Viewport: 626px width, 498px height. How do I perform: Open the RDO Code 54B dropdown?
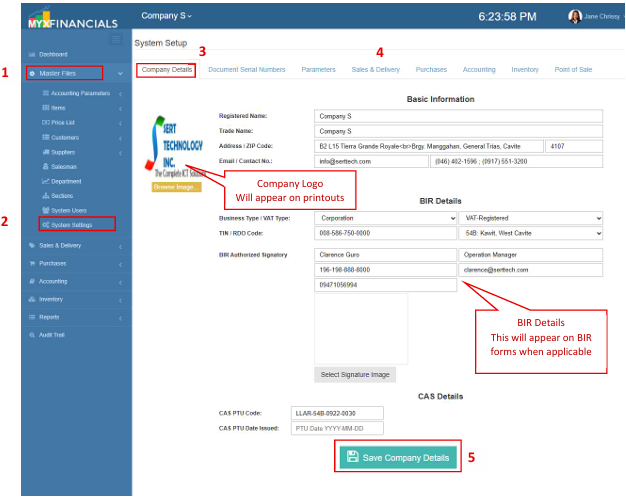tap(531, 233)
